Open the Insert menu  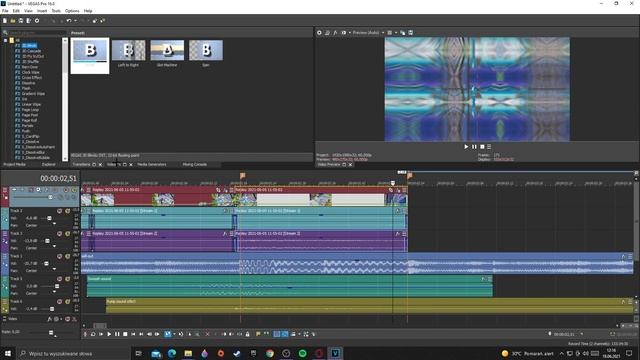tap(42, 11)
